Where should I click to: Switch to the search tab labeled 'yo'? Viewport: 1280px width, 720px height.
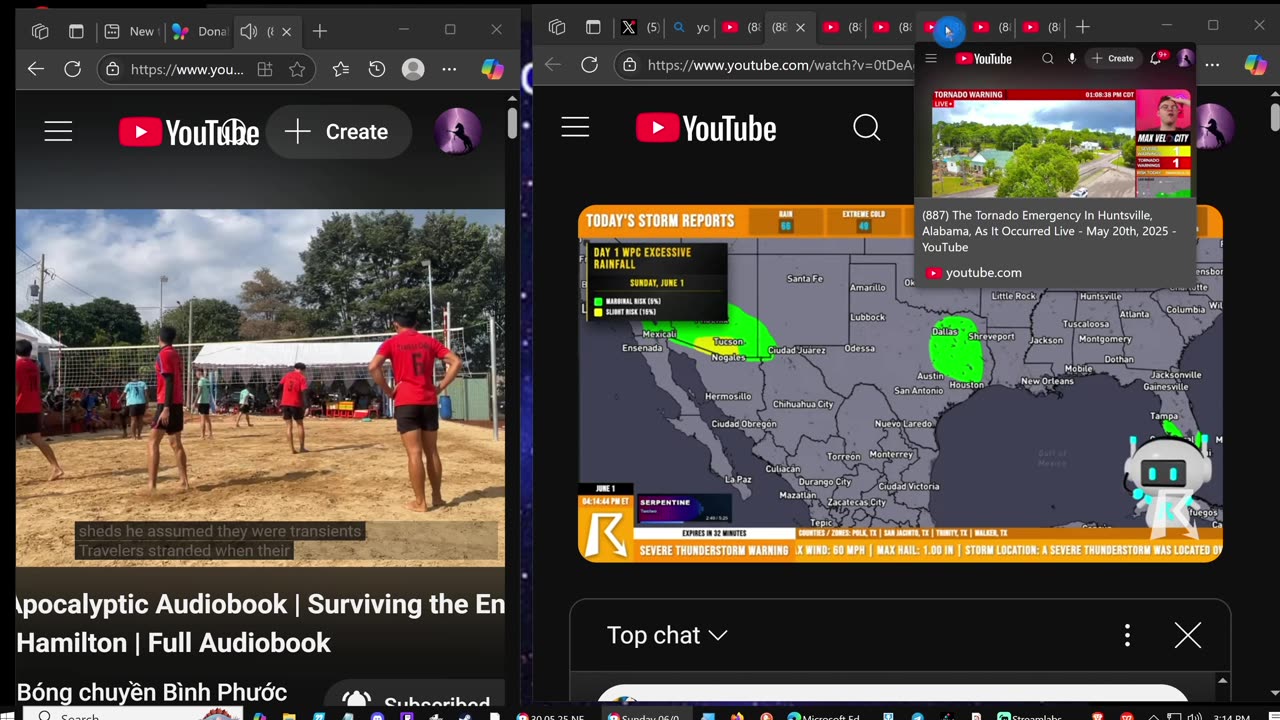(691, 27)
